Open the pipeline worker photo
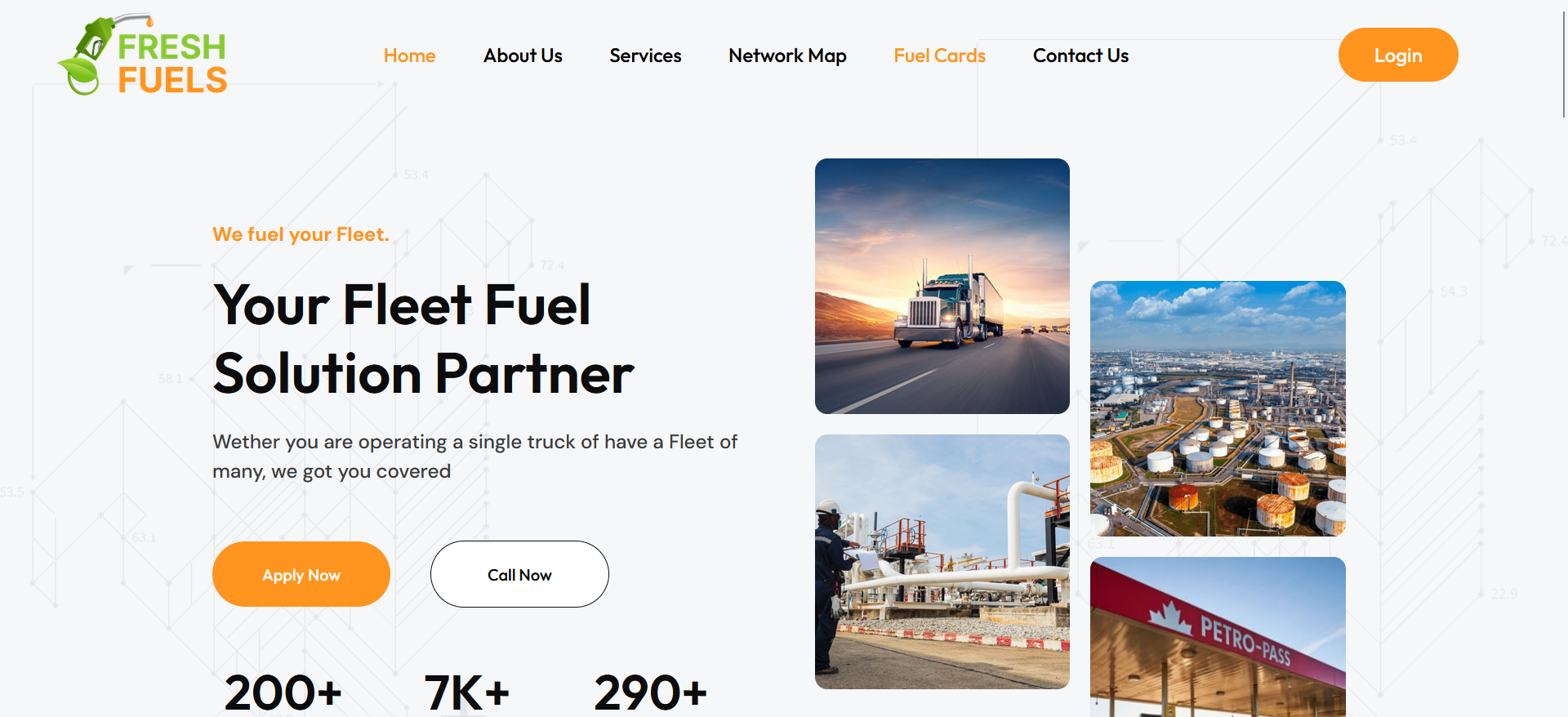 point(942,562)
